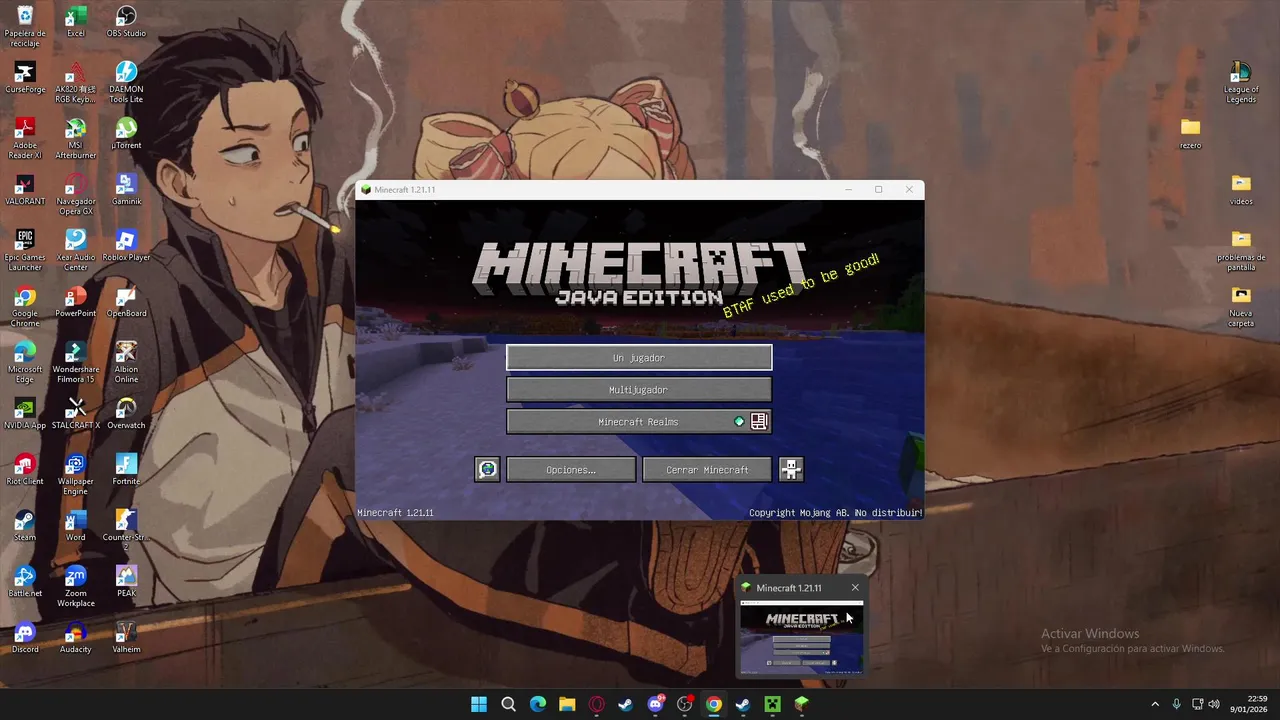
Task: Open the Multijugador menu
Action: [x=639, y=389]
